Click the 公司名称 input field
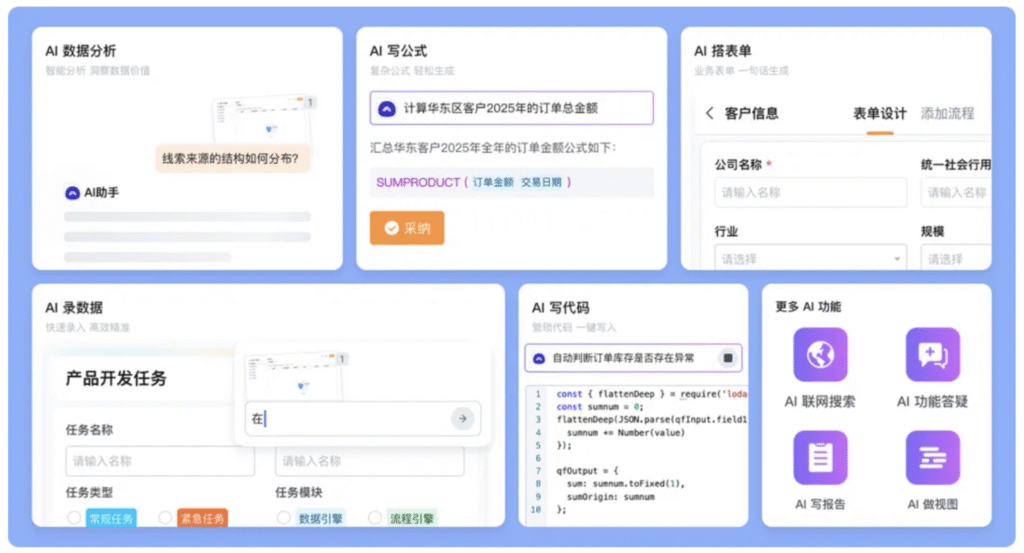Image resolution: width=1024 pixels, height=553 pixels. [x=810, y=192]
